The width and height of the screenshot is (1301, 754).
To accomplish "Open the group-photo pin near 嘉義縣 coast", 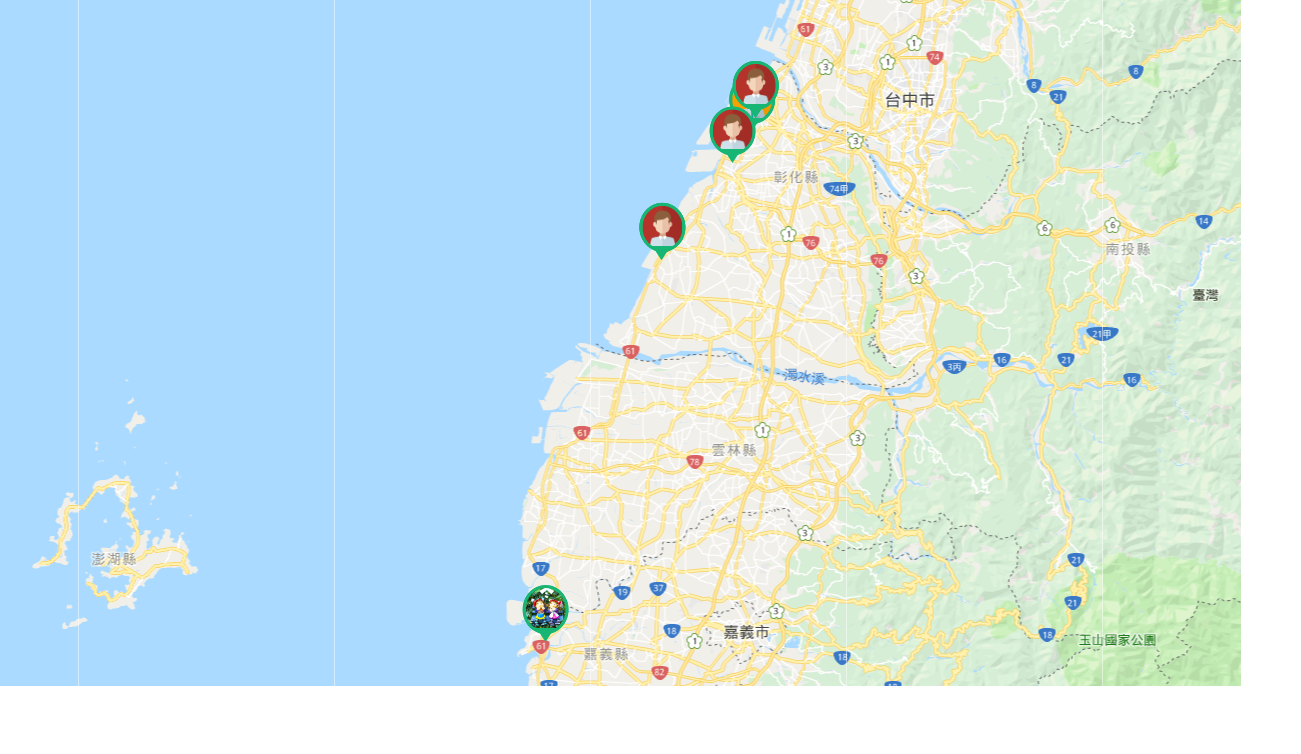I will (x=545, y=611).
